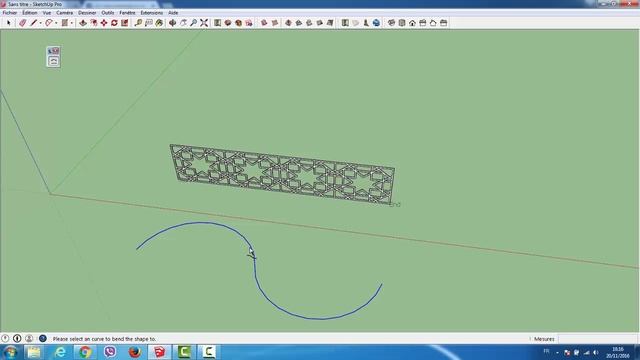Viewport: 640px width, 360px height.
Task: Expand the Line tool dropdown arrow
Action: 40,23
